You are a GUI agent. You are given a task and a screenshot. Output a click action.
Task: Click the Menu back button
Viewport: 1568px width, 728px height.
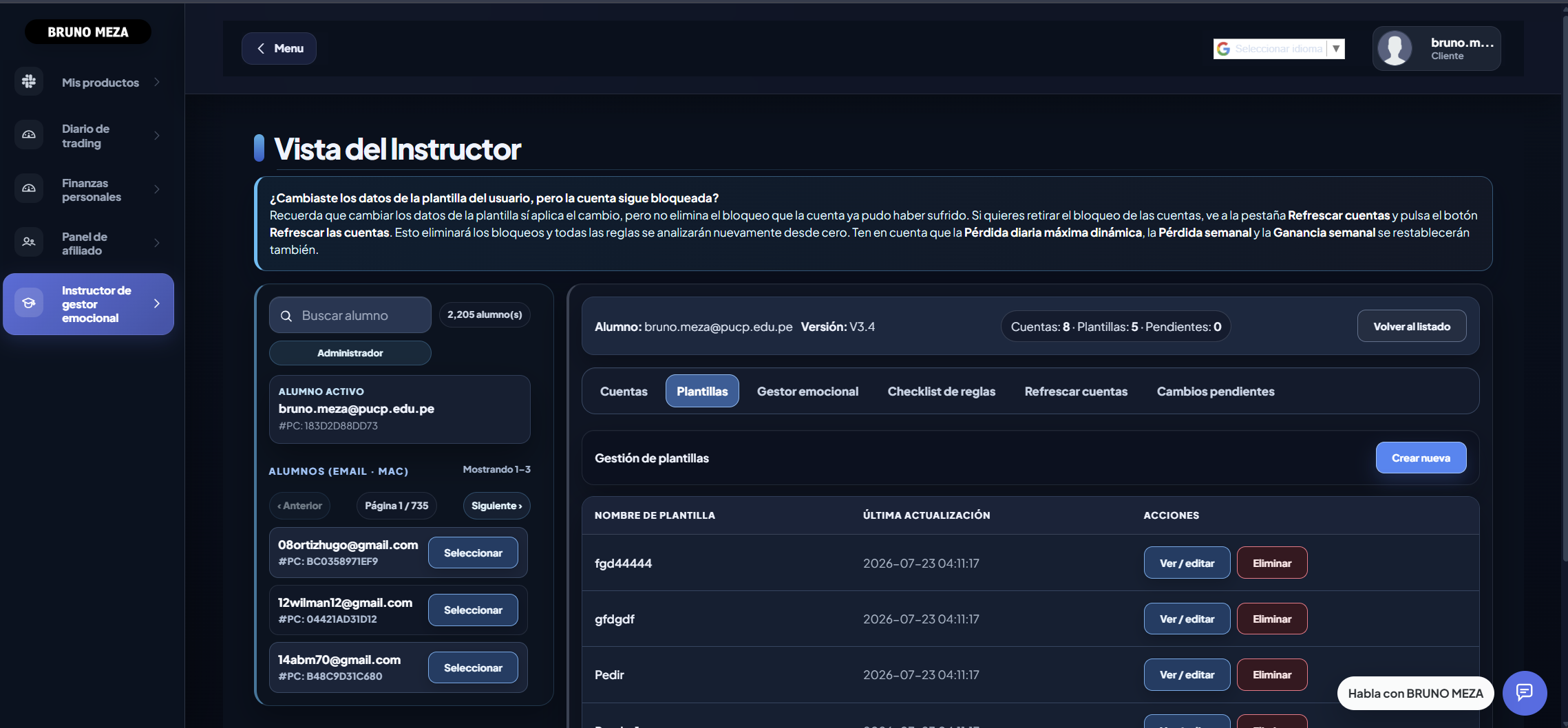coord(279,48)
